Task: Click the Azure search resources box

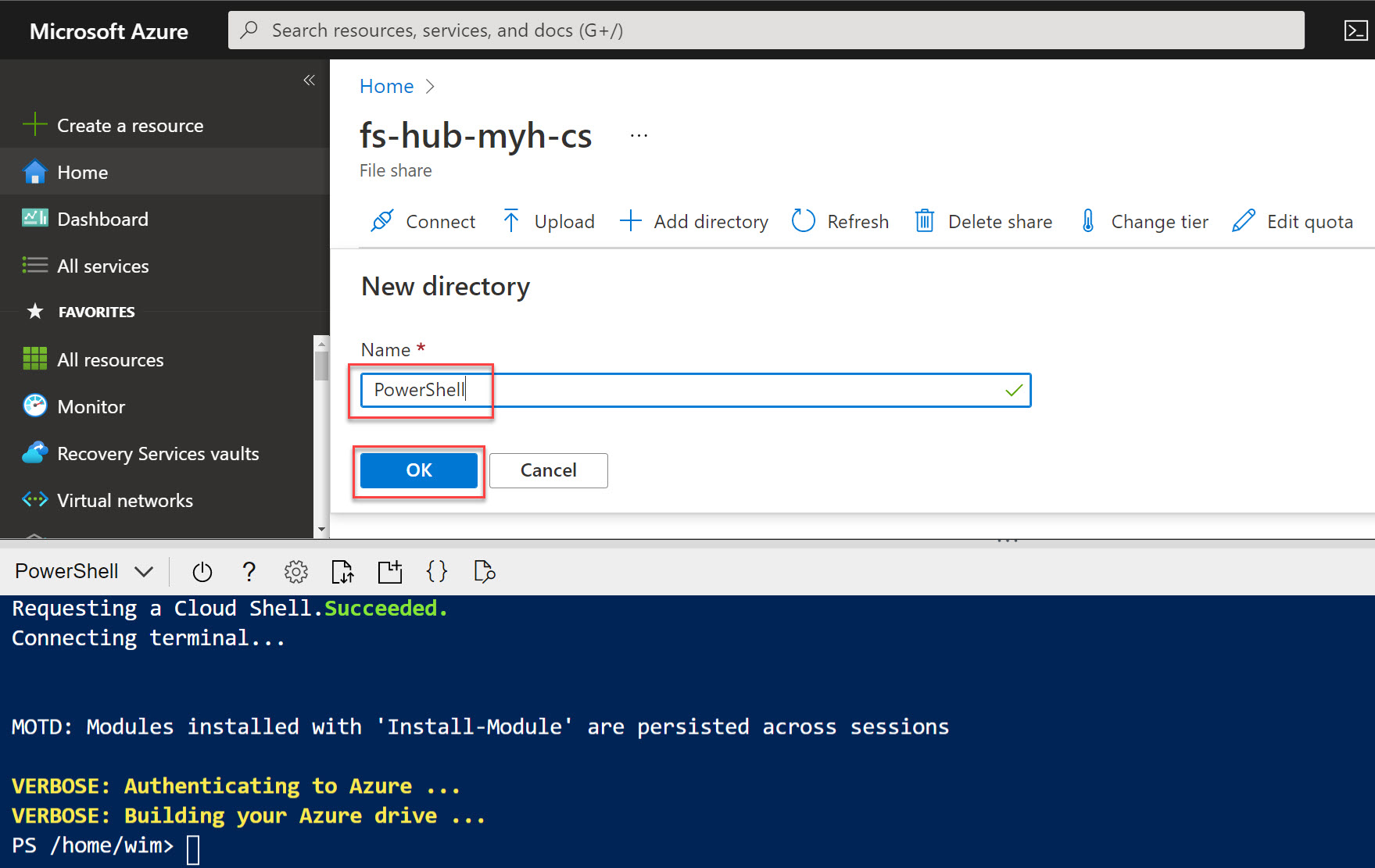Action: coord(766,30)
